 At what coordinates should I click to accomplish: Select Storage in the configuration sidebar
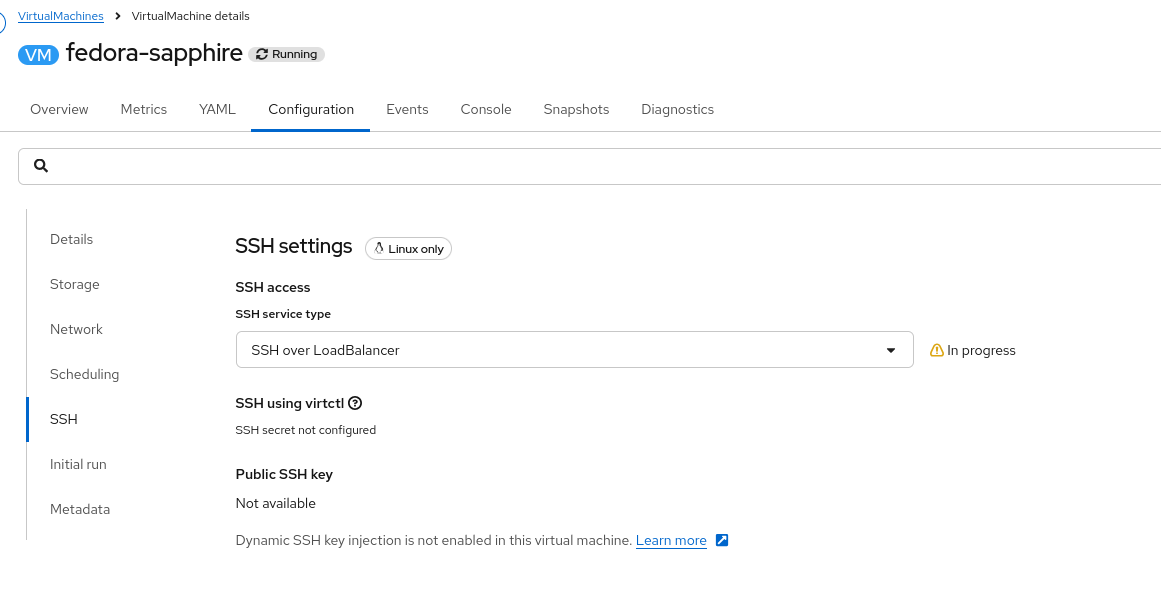tap(75, 284)
